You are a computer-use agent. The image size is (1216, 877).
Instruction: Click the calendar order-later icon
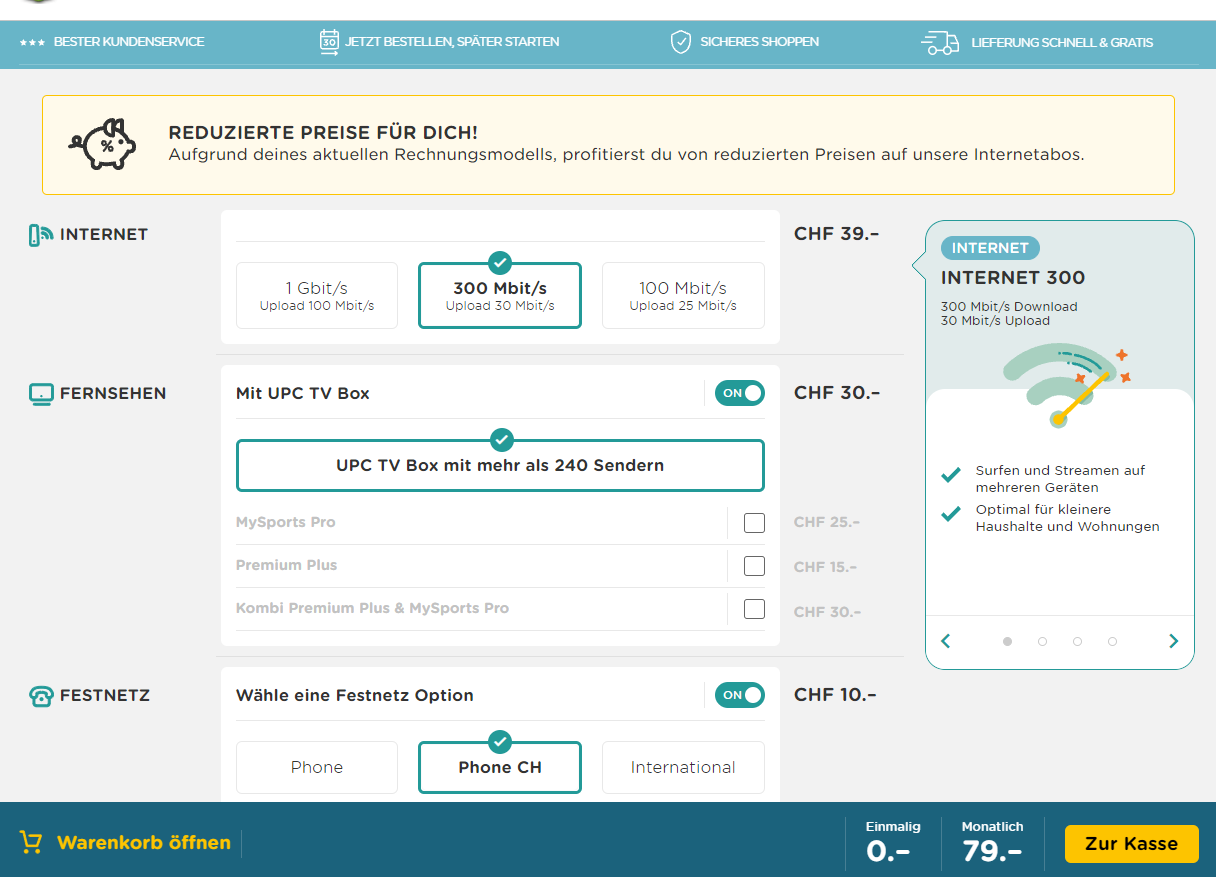pos(329,42)
